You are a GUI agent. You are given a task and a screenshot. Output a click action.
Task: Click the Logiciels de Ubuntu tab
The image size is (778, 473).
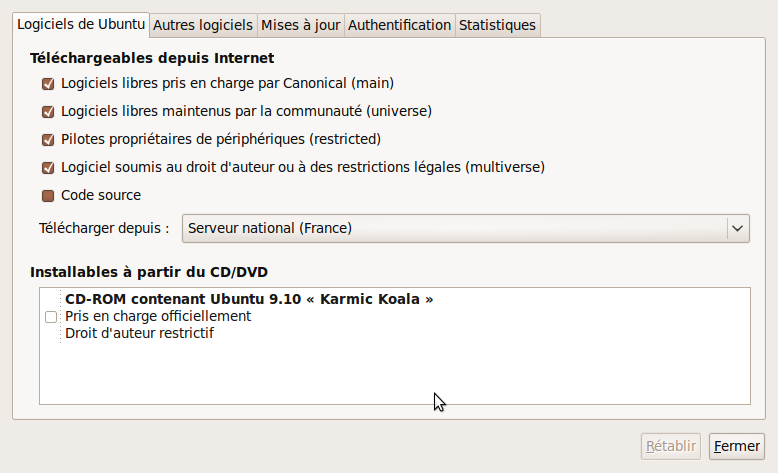tap(81, 24)
